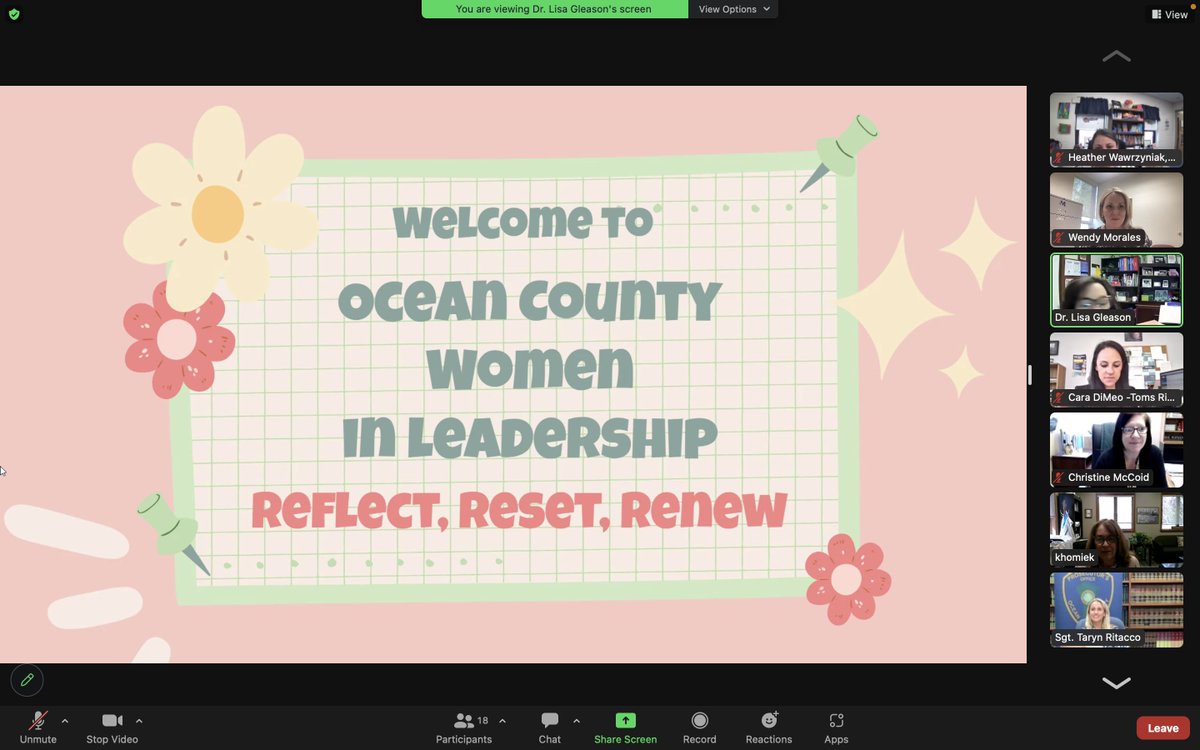This screenshot has height=750, width=1200.
Task: Open the View layout menu
Action: (x=1169, y=14)
